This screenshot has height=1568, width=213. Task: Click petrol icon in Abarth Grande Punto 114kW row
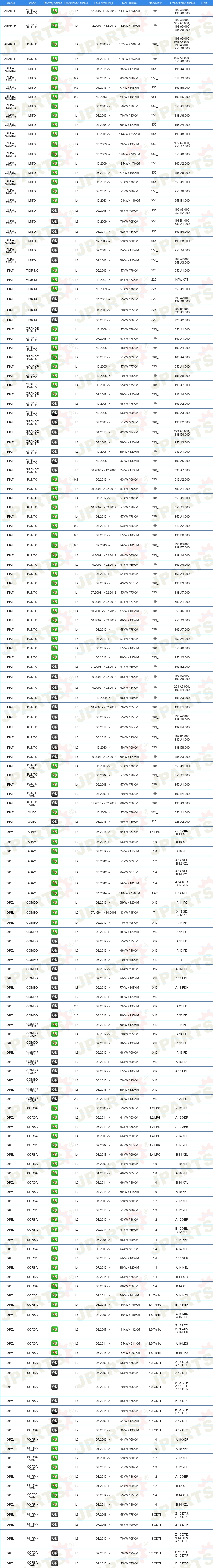tap(55, 11)
